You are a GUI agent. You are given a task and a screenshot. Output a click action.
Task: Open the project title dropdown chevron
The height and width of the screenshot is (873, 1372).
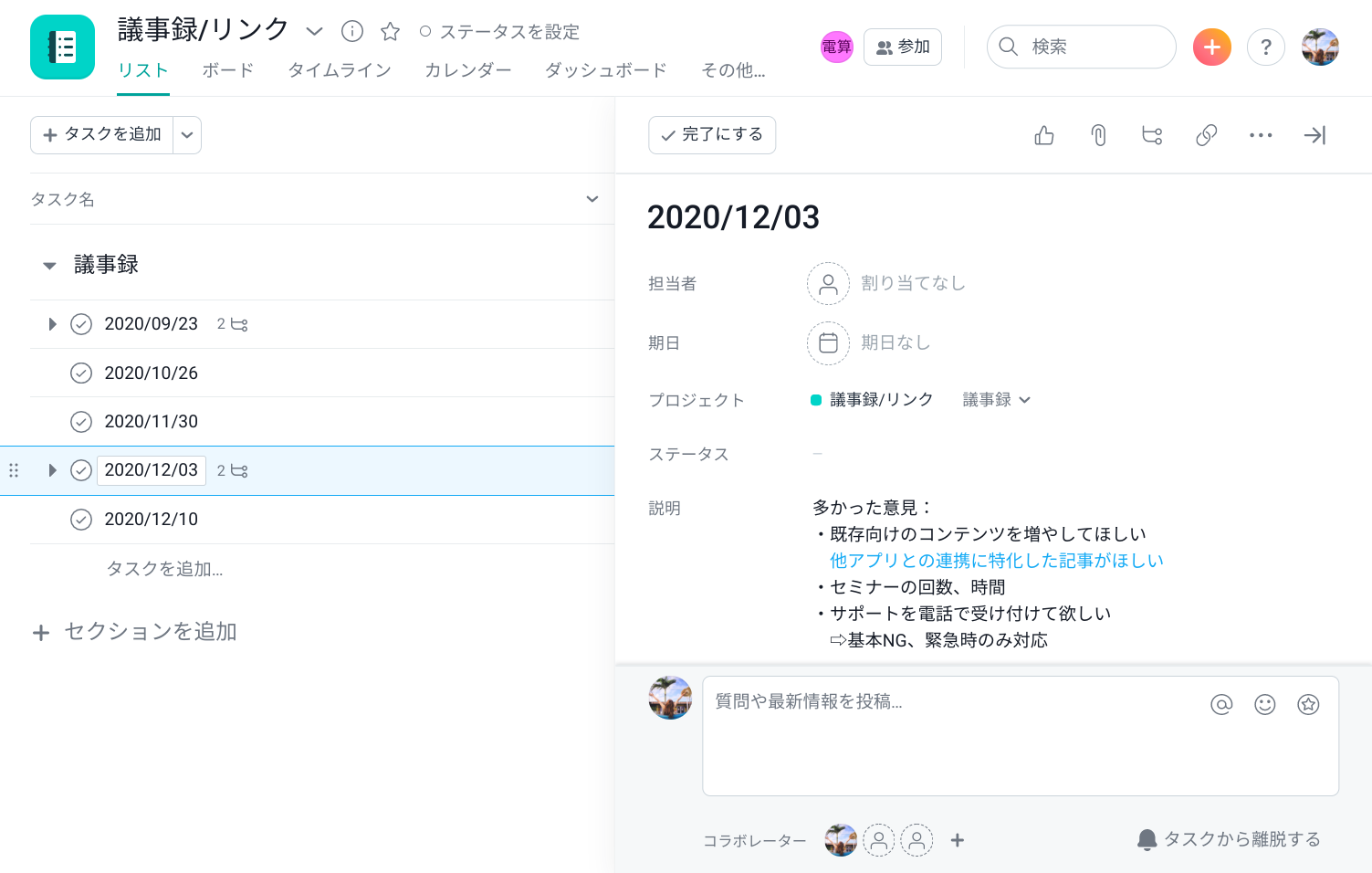coord(314,32)
